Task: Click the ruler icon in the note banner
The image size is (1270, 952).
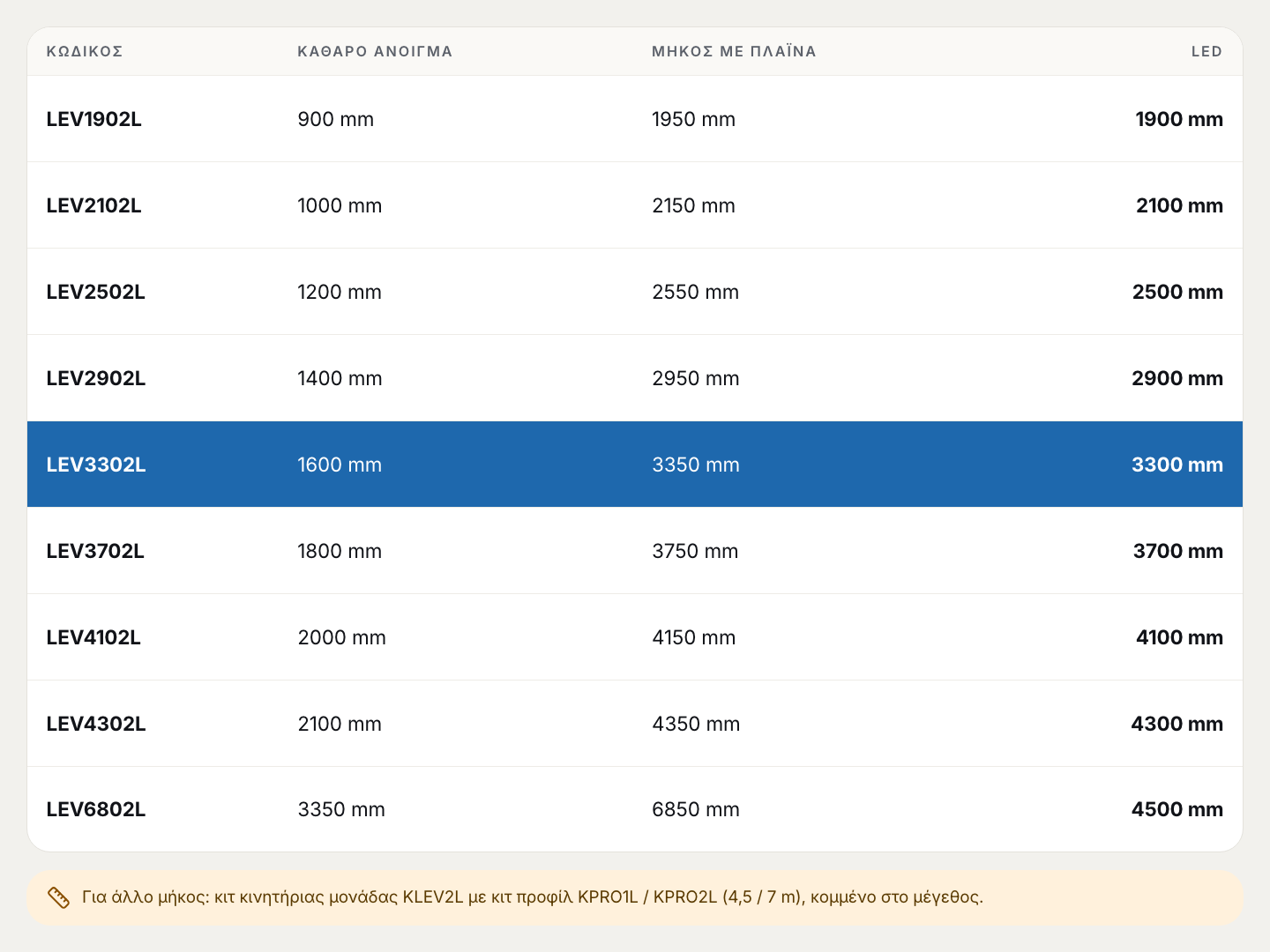Action: [x=58, y=897]
